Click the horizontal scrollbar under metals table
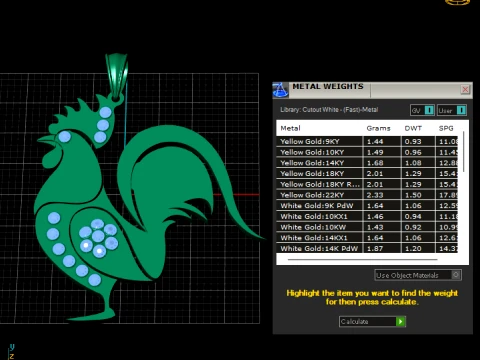 [363, 259]
